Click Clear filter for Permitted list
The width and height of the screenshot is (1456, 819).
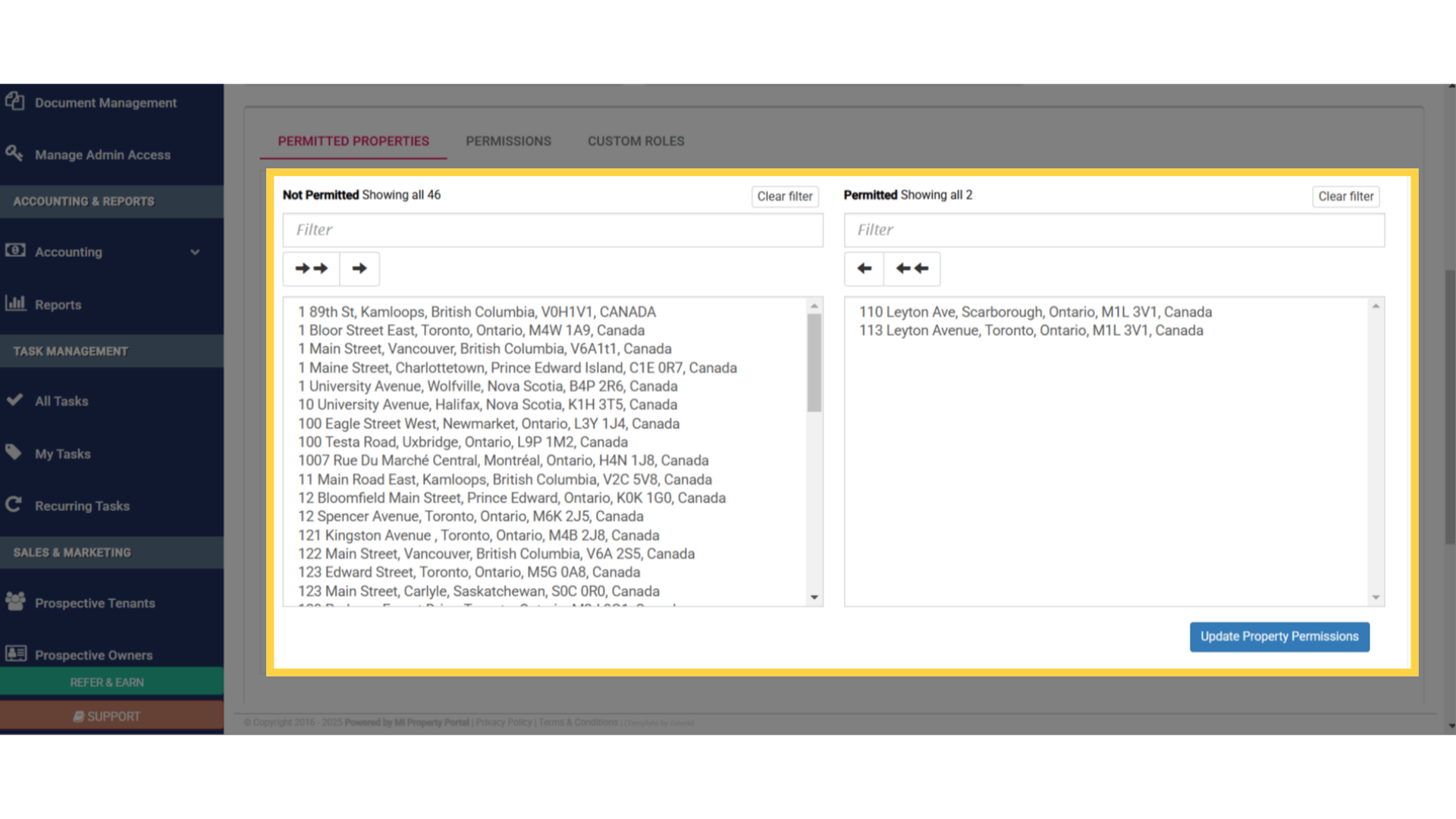point(1346,196)
